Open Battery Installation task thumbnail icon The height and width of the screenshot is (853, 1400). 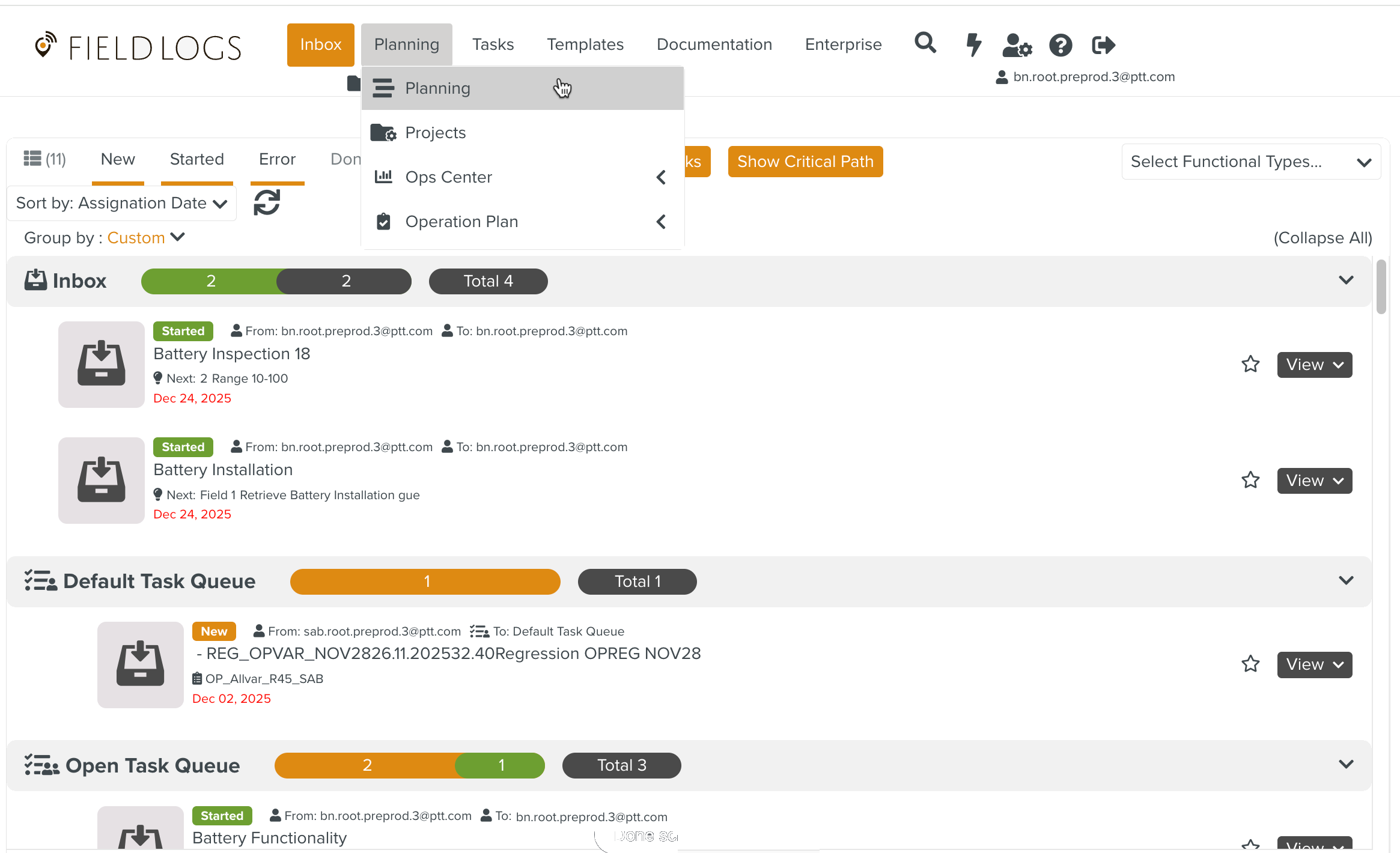(x=102, y=481)
